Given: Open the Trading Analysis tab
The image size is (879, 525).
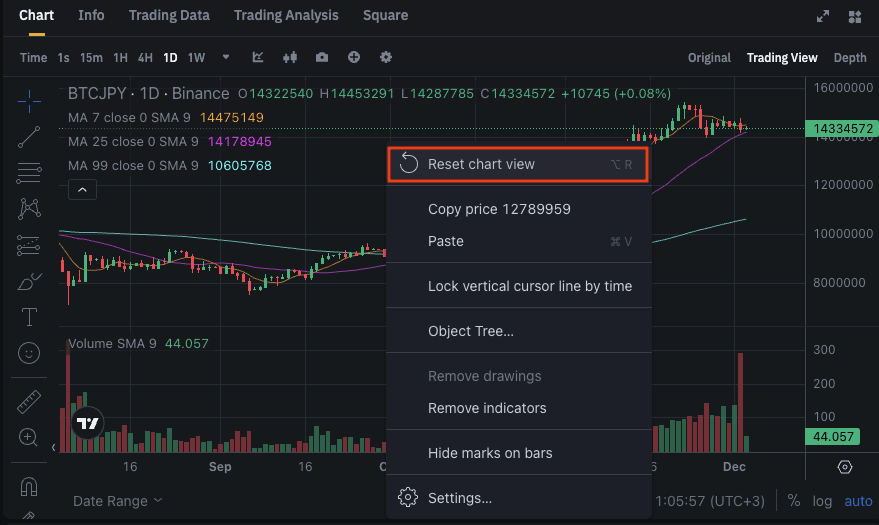Looking at the screenshot, I should pyautogui.click(x=286, y=15).
